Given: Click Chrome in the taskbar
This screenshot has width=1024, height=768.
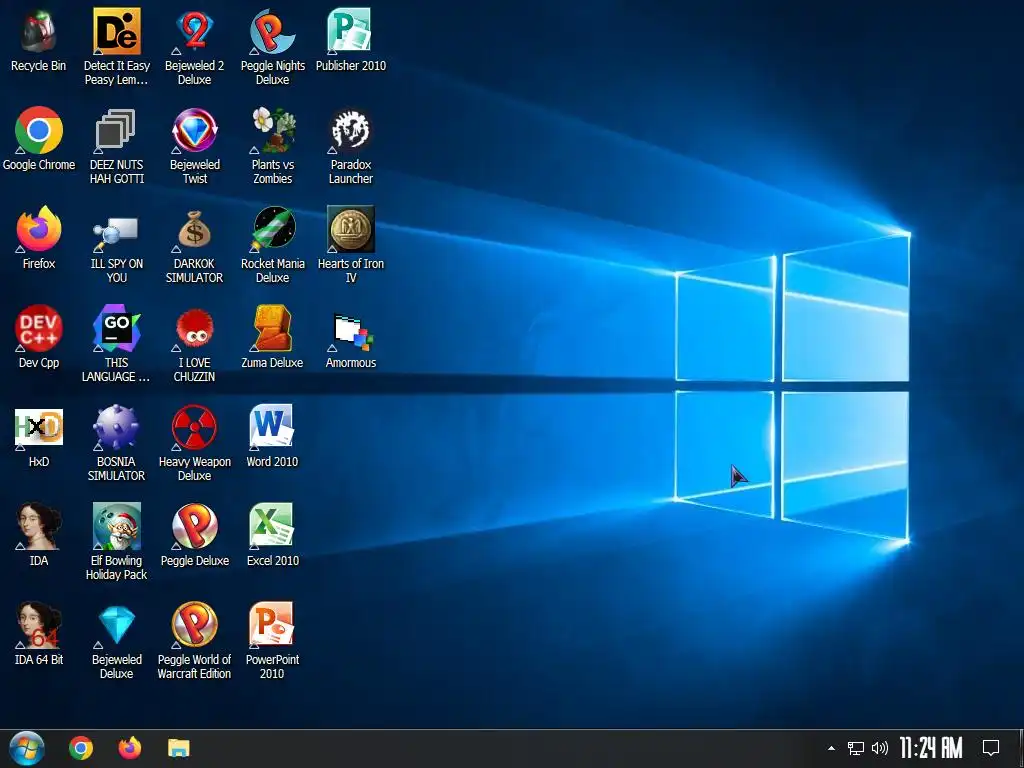Looking at the screenshot, I should coord(81,748).
